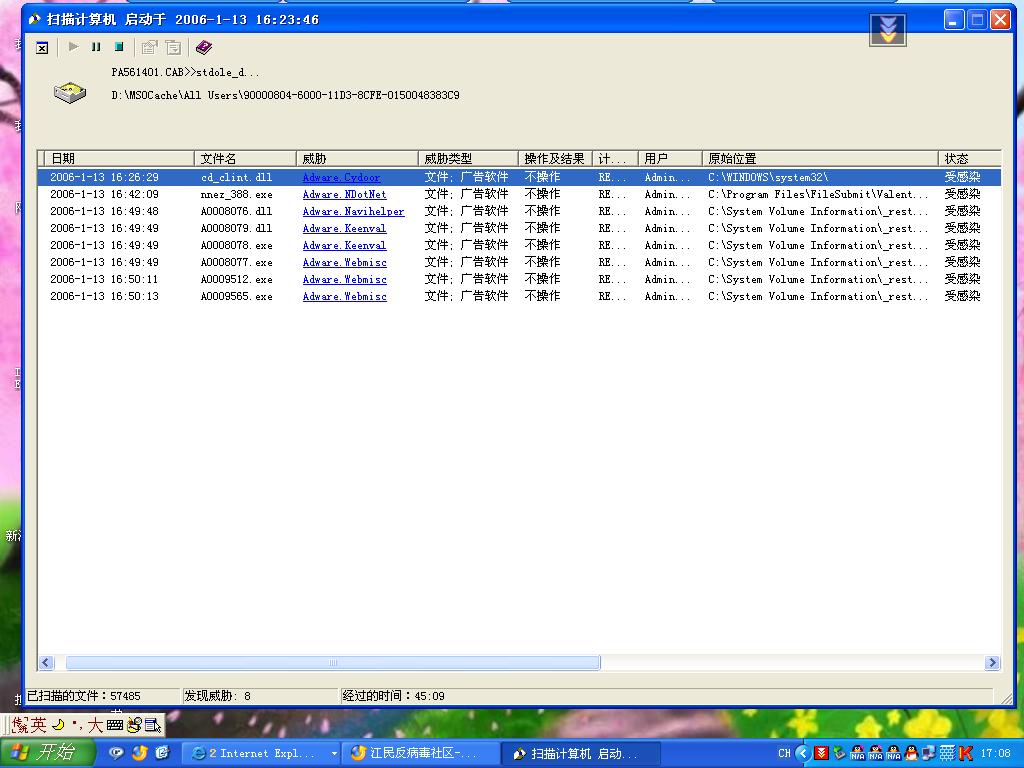Click the export list toolbar icon

coord(173,47)
